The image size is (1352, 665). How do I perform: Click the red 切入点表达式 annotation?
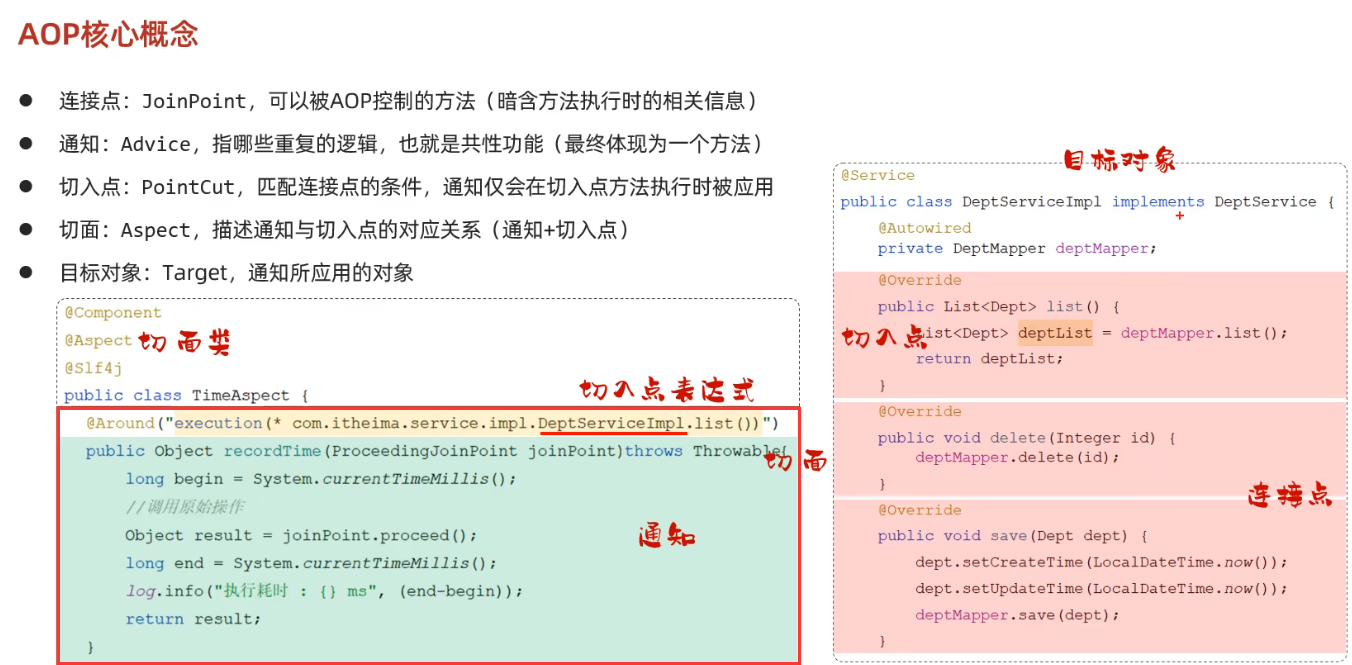[667, 390]
